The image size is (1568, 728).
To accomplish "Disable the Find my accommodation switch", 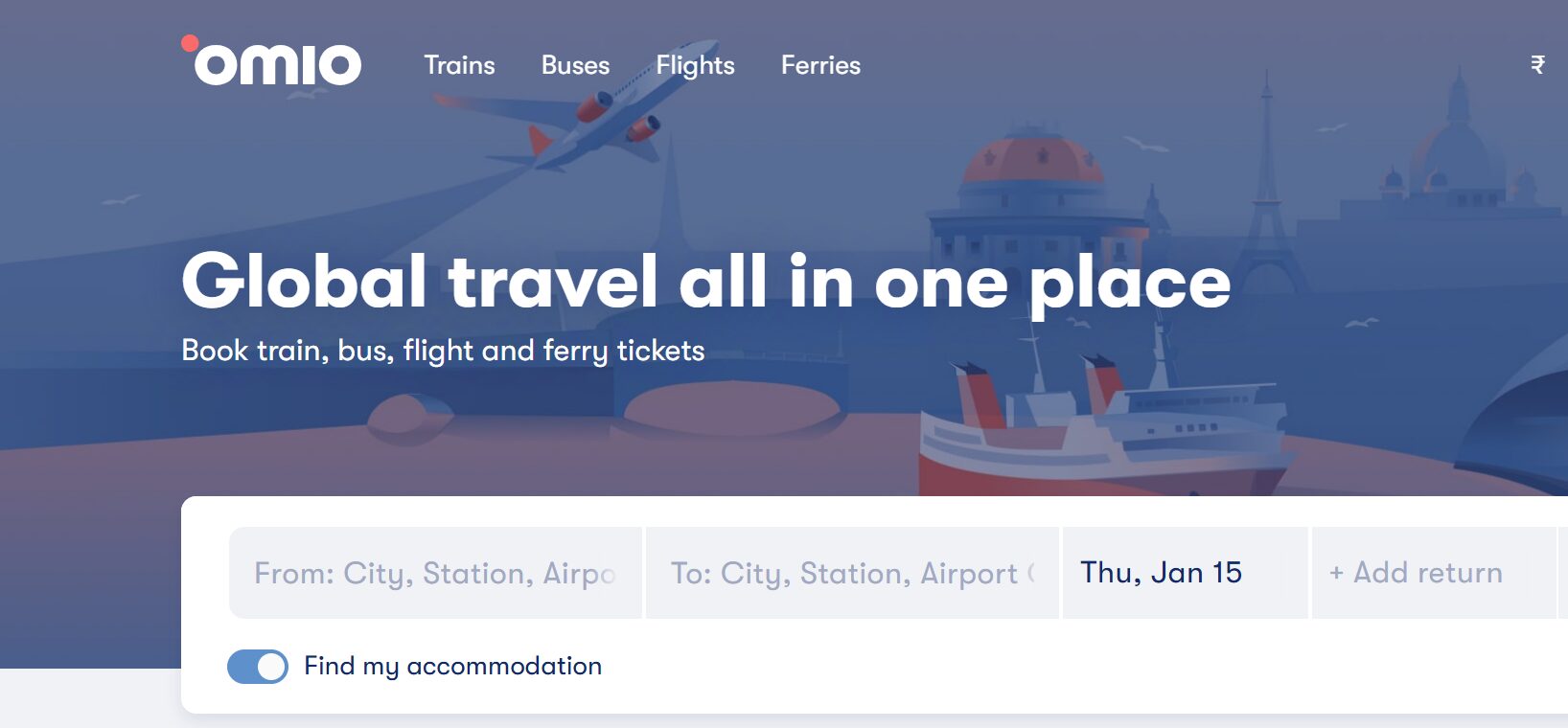I will [258, 667].
